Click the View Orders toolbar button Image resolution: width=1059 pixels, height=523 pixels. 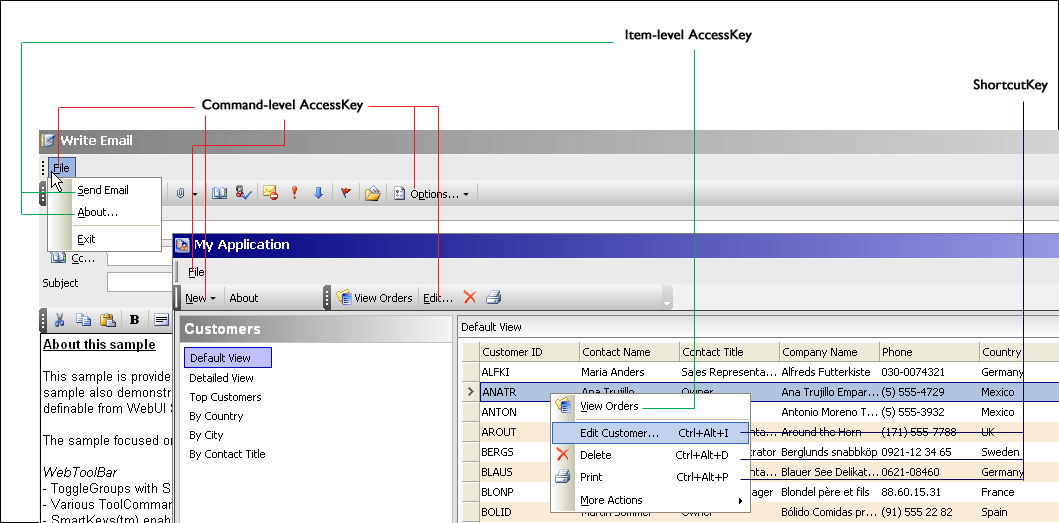point(374,298)
